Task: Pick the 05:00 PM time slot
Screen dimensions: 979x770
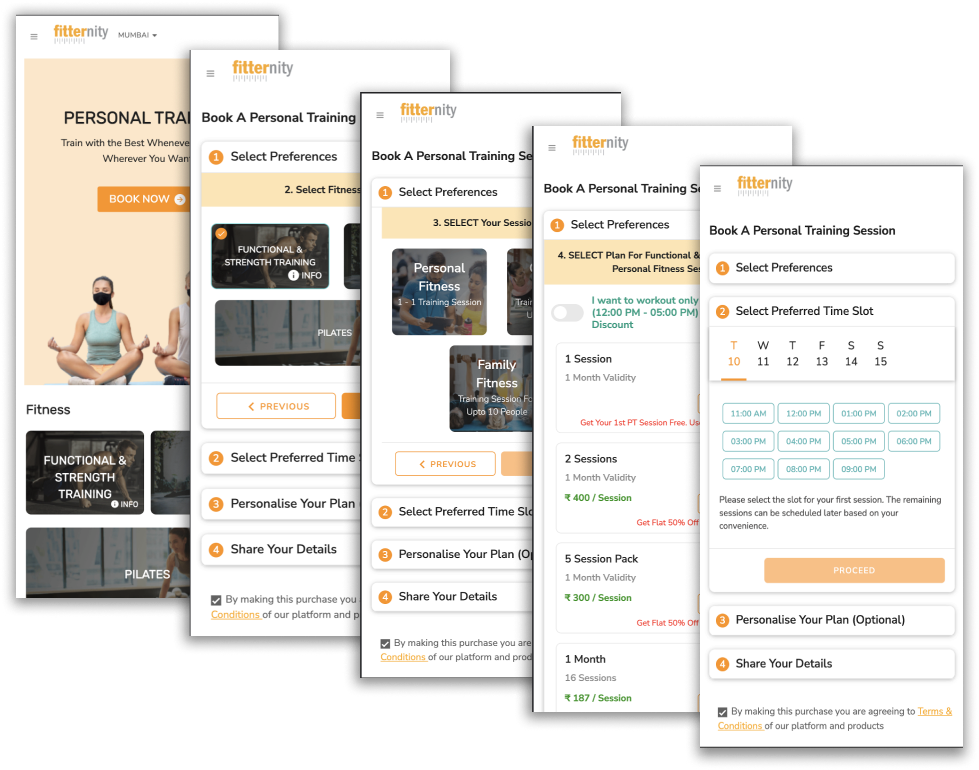Action: (x=858, y=442)
